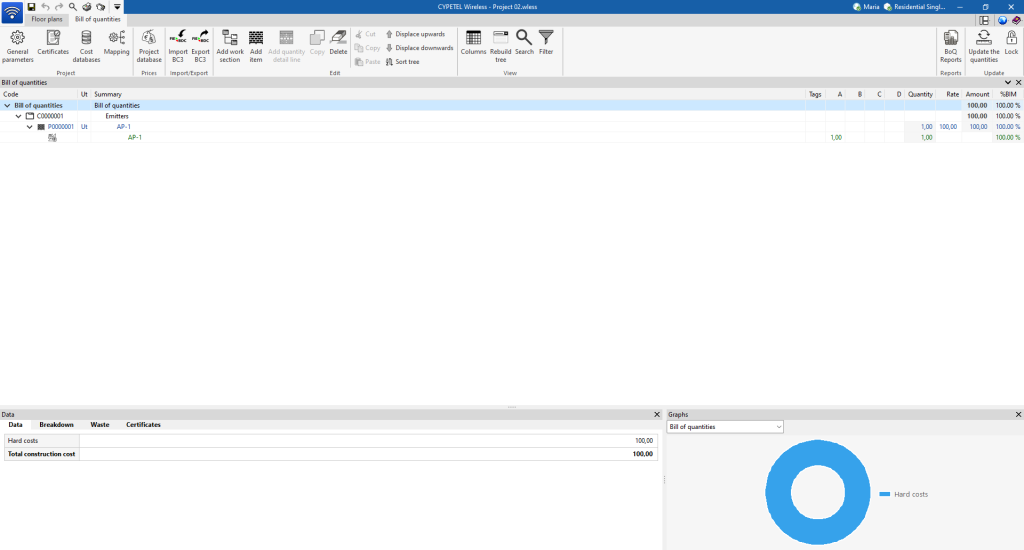Collapse the C0000001 chapter node
Viewport: 1024px width, 550px height.
tap(18, 116)
